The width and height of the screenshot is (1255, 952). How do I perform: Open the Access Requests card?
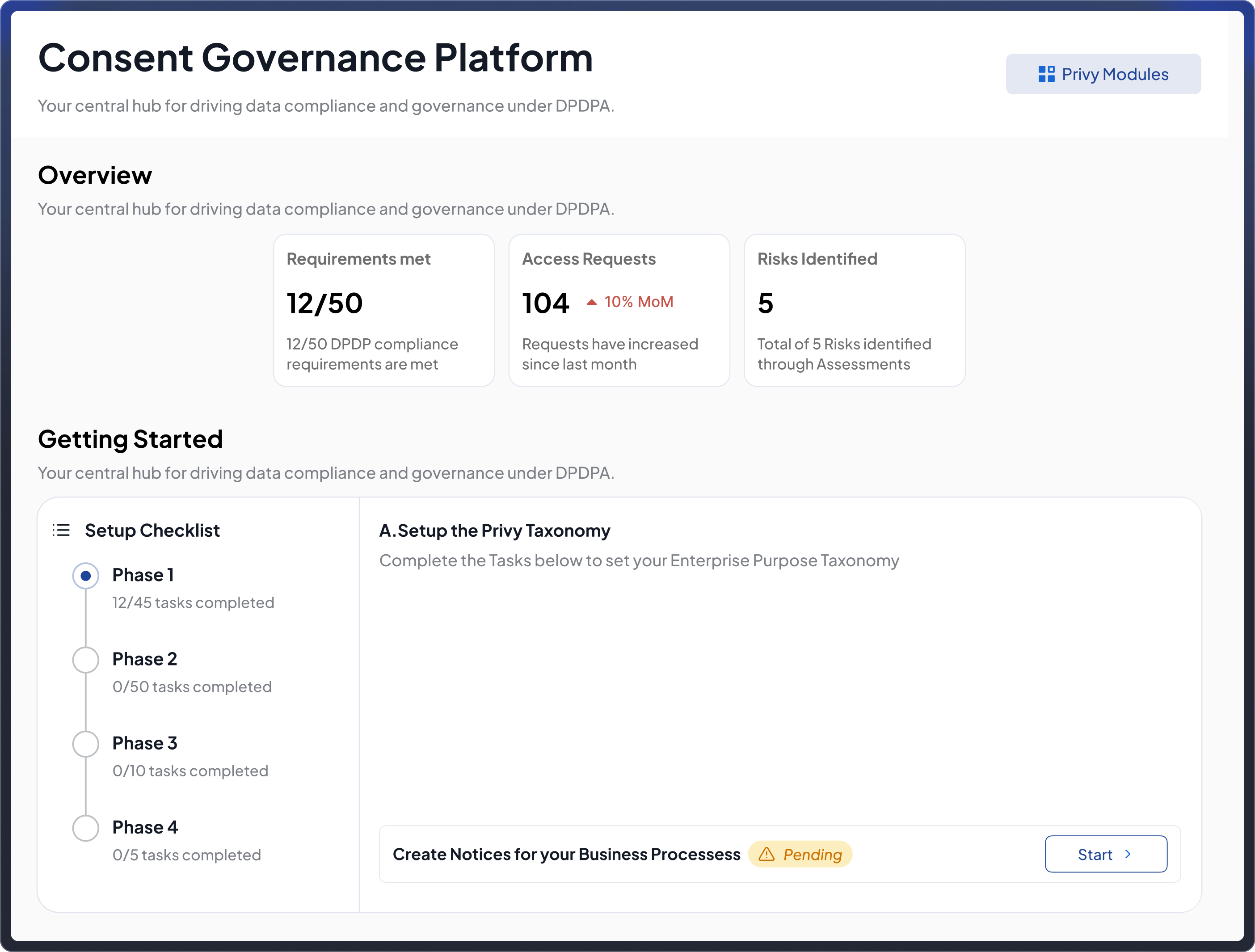click(619, 310)
